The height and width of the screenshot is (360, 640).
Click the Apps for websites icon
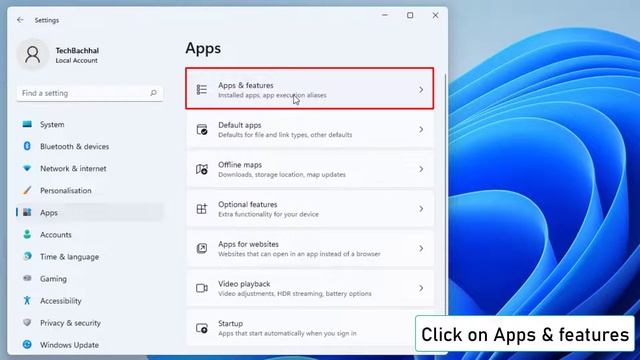pyautogui.click(x=202, y=248)
